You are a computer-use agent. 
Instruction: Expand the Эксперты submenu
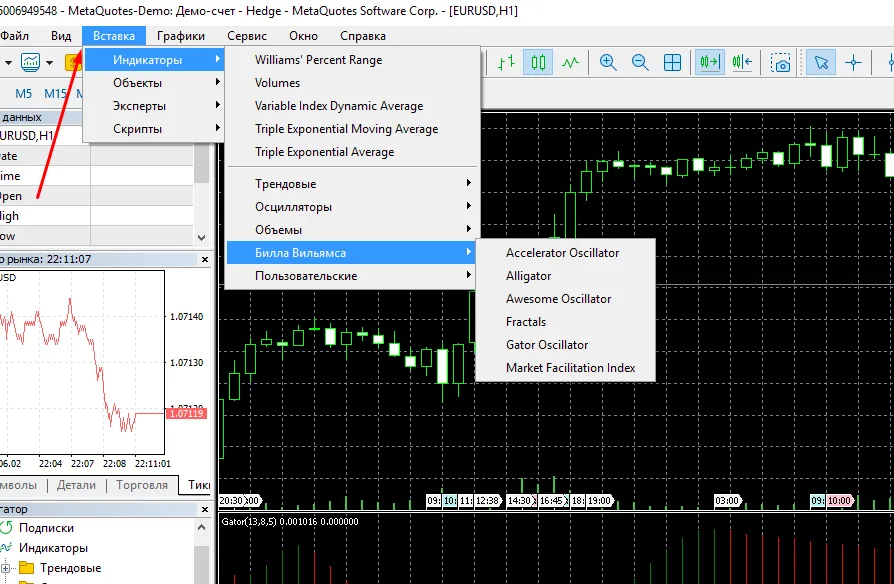point(154,106)
